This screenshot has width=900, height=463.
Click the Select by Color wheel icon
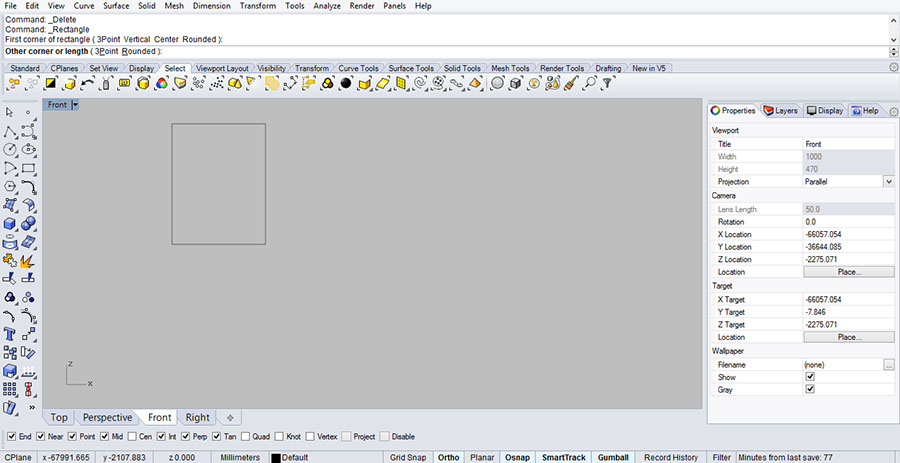pos(161,83)
